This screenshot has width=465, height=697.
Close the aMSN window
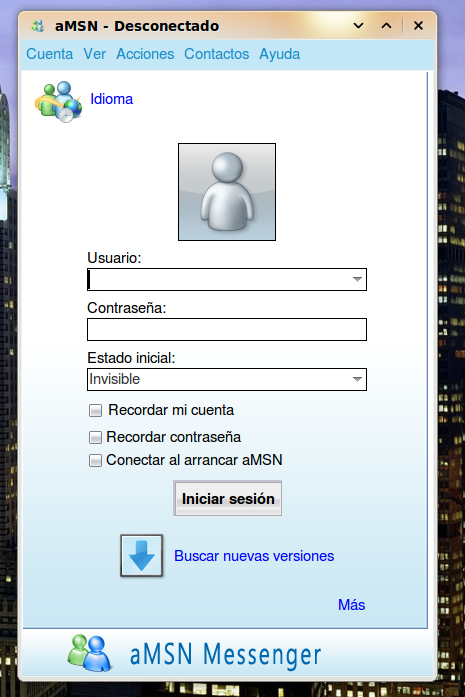418,26
